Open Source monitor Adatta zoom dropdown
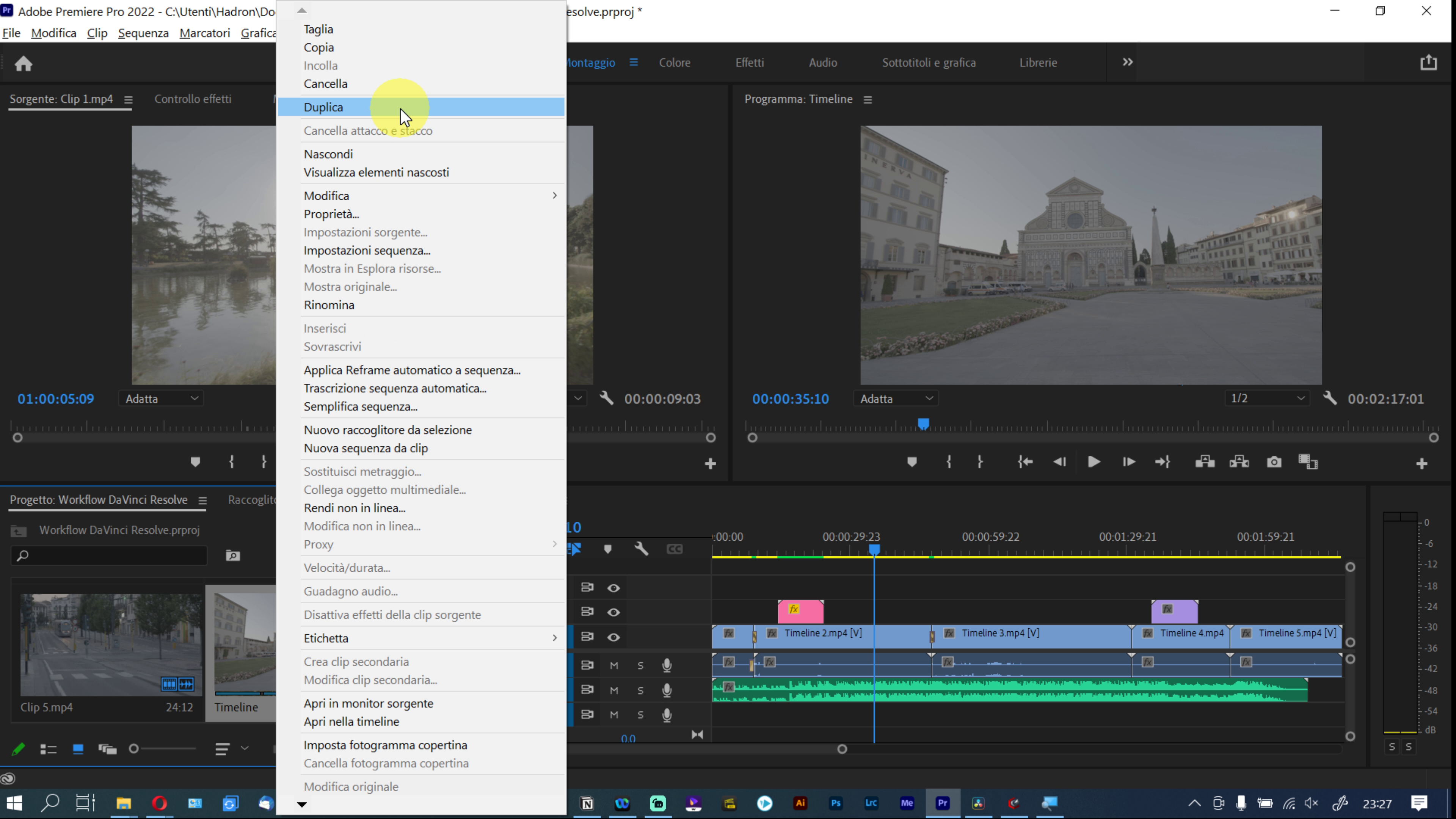This screenshot has width=1456, height=819. point(161,399)
